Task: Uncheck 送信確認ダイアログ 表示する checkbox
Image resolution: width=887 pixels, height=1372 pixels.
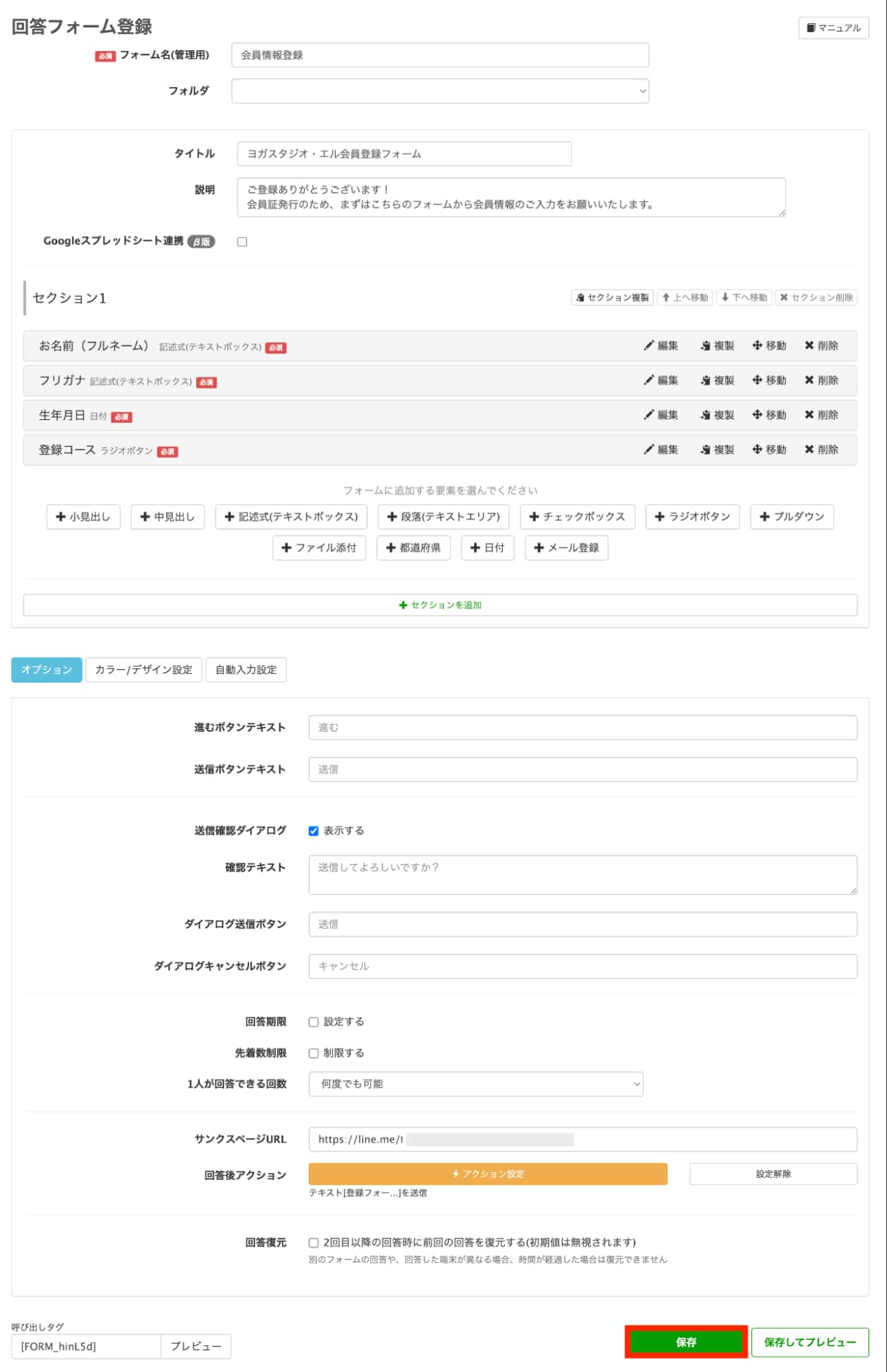Action: coord(314,830)
